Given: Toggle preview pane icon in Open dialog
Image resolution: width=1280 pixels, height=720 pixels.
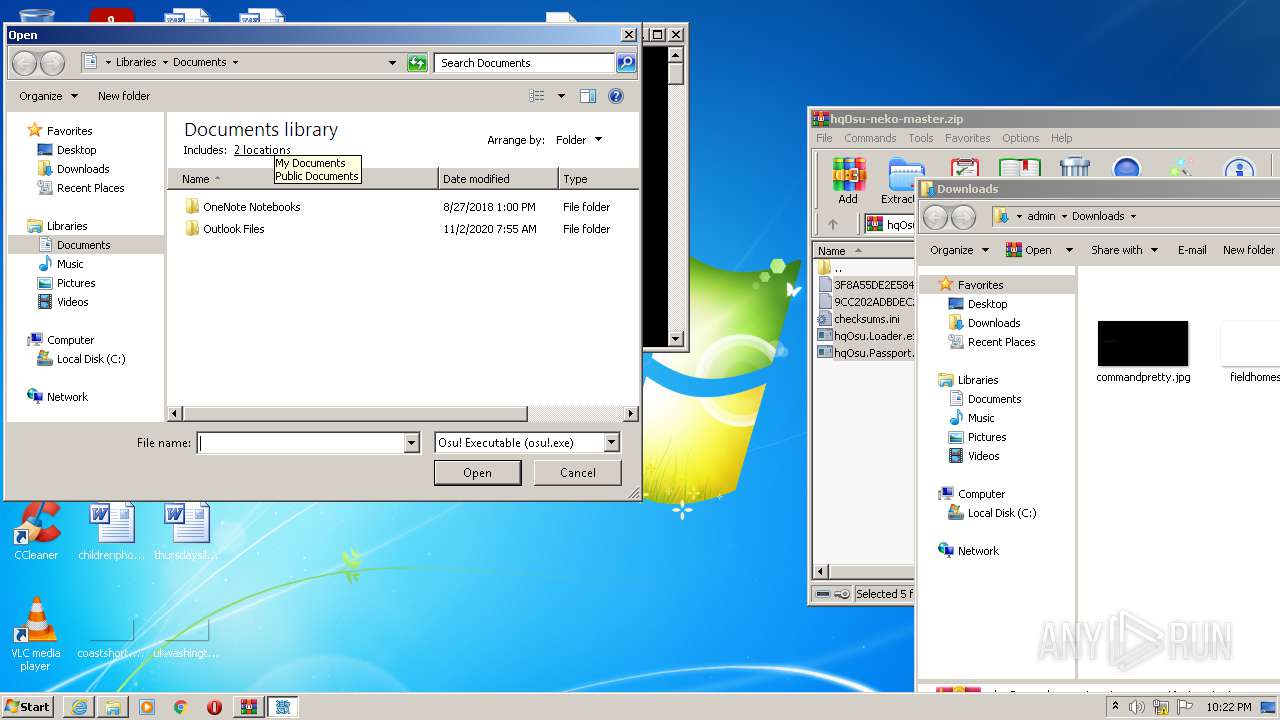Looking at the screenshot, I should pos(588,96).
